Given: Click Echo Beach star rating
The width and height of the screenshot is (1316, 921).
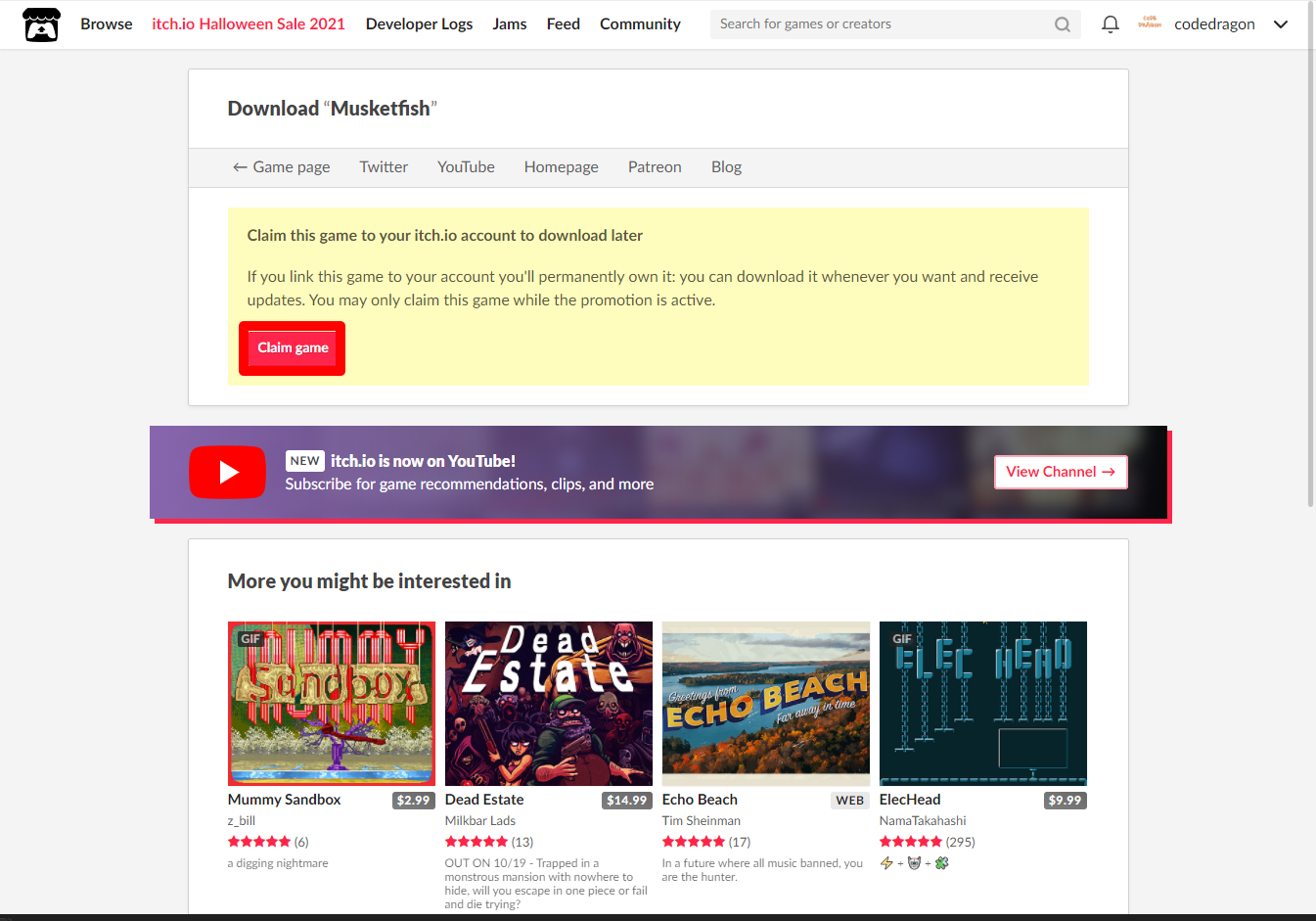Looking at the screenshot, I should click(x=694, y=842).
